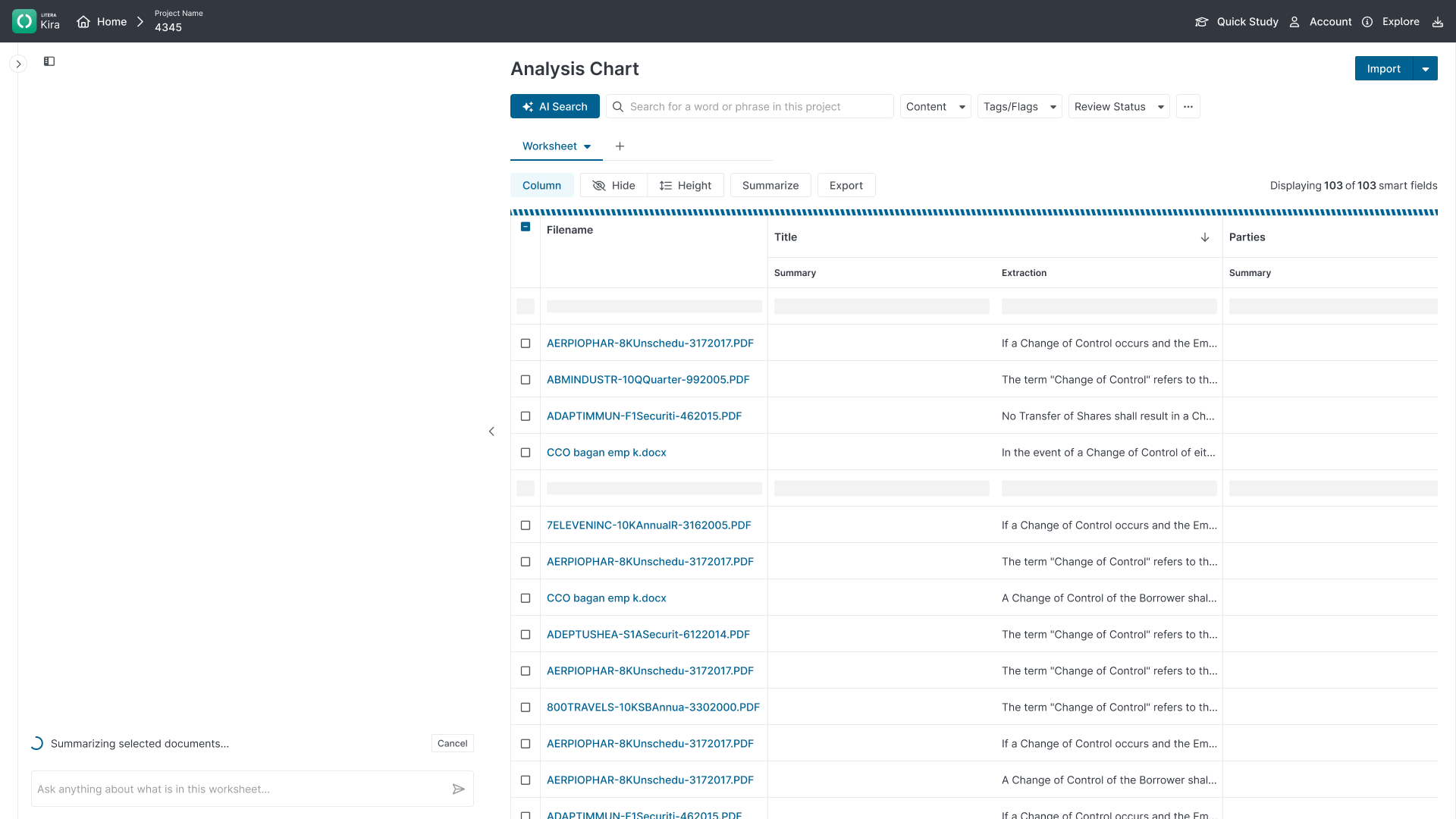Send the question with paper-plane icon
Viewport: 1456px width, 819px height.
pos(459,789)
